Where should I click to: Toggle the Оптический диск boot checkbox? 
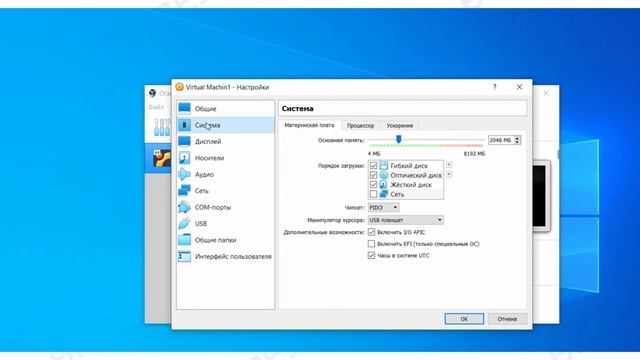[x=373, y=175]
